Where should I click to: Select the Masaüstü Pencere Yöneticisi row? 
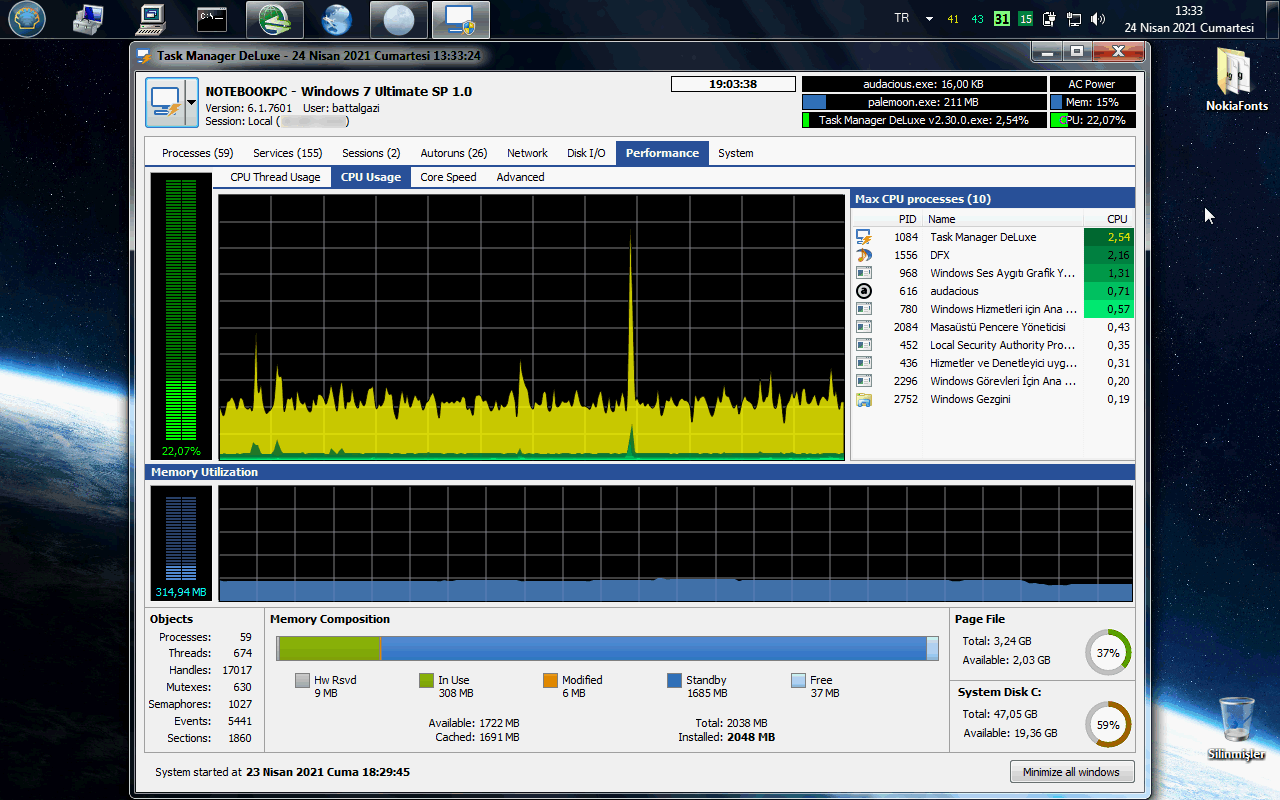(x=993, y=327)
